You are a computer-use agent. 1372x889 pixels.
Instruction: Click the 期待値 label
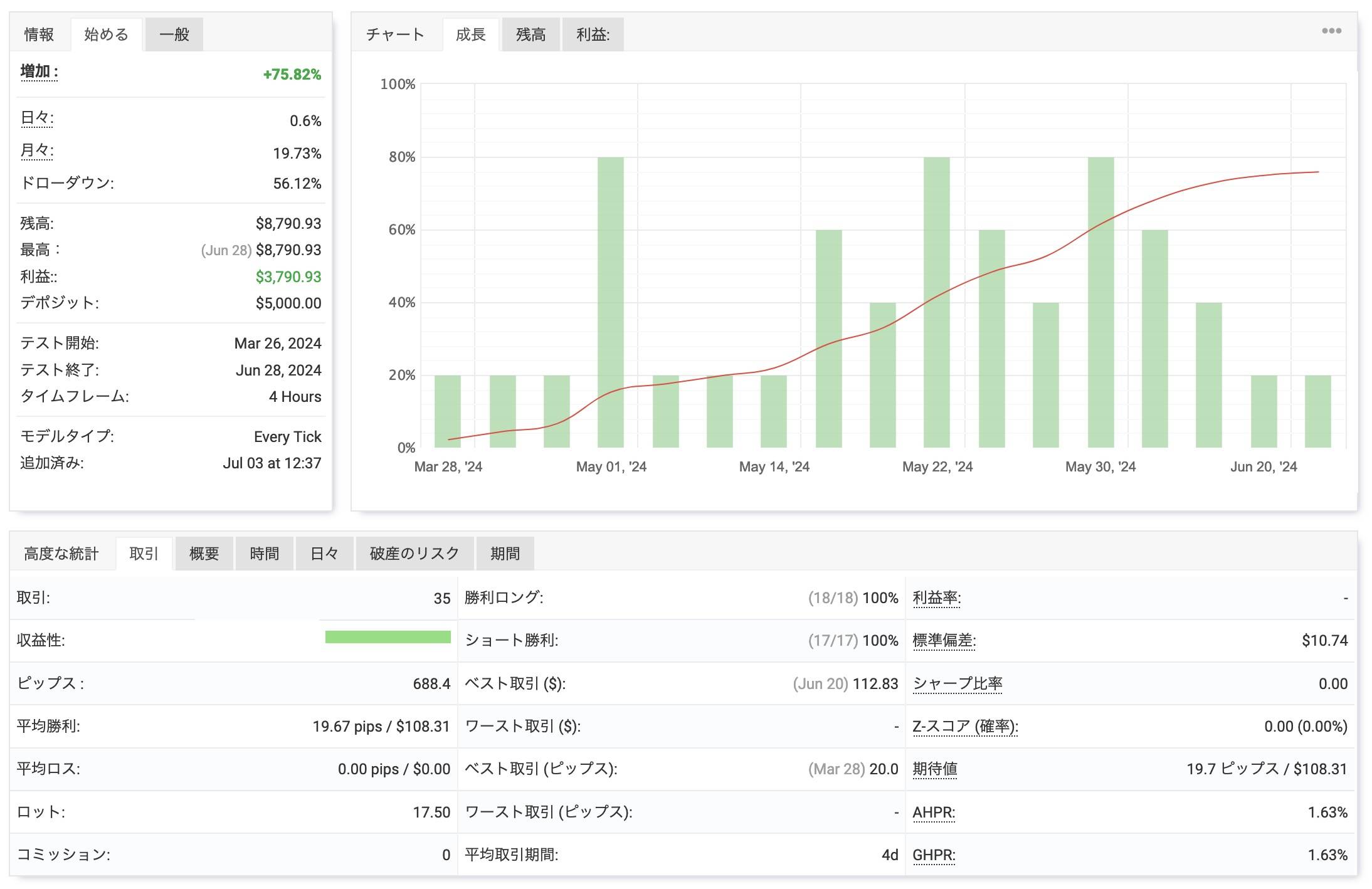935,769
